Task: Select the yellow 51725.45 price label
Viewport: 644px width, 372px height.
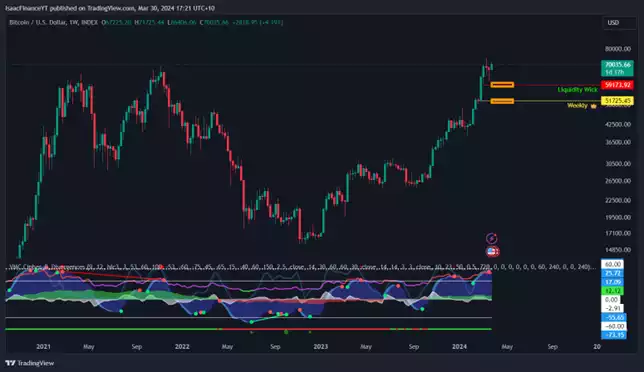Action: coord(617,101)
